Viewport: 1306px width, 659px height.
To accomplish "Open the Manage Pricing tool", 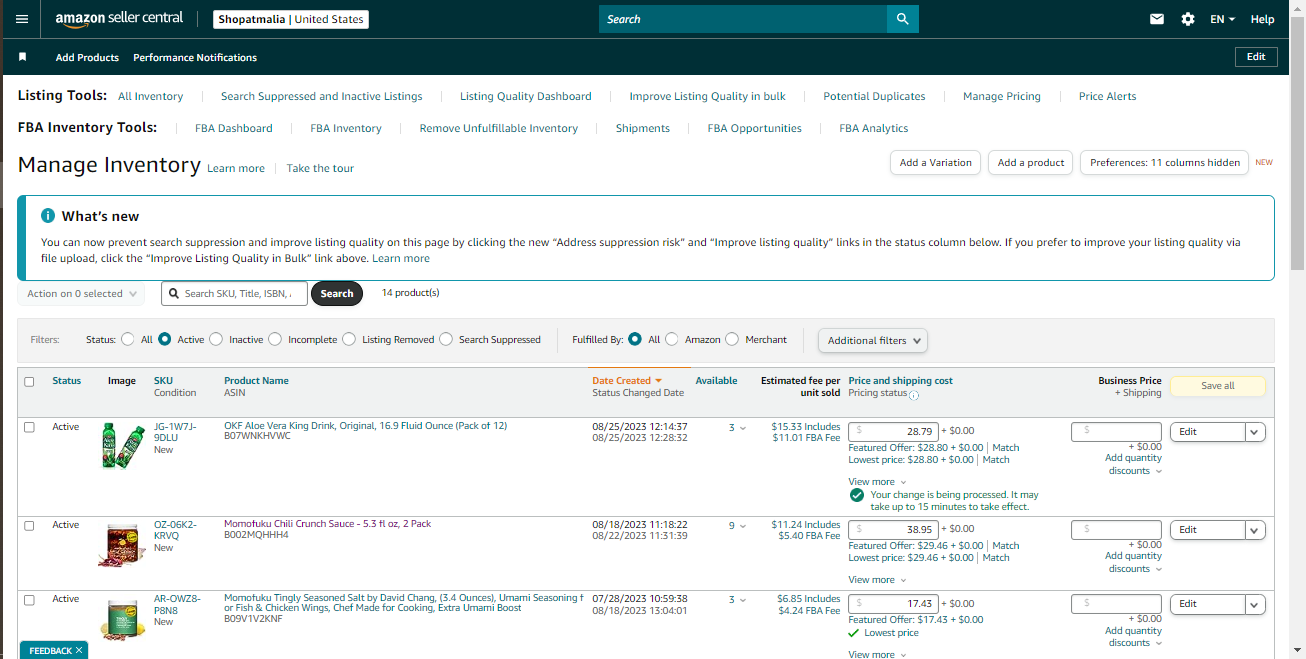I will 1002,96.
